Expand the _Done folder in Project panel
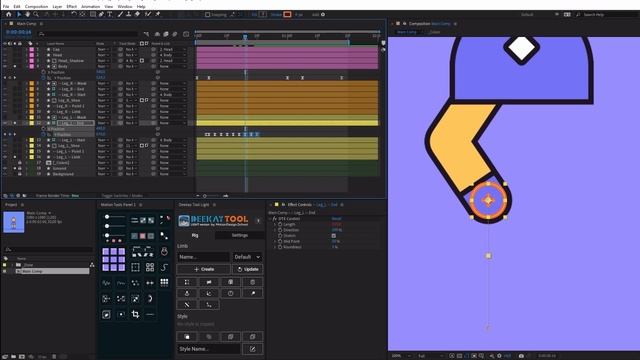The image size is (640, 360). (x=12, y=265)
